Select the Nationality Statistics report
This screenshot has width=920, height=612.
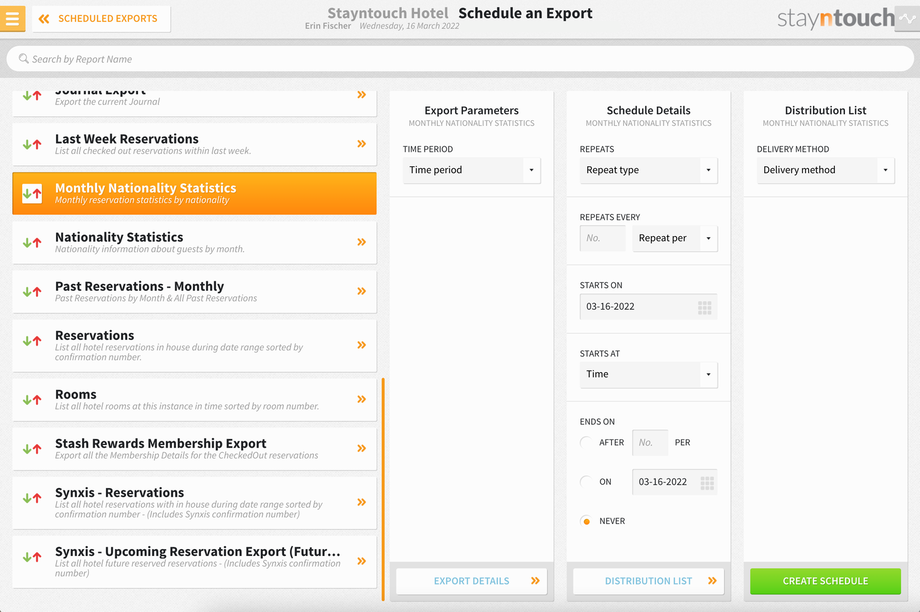(194, 242)
